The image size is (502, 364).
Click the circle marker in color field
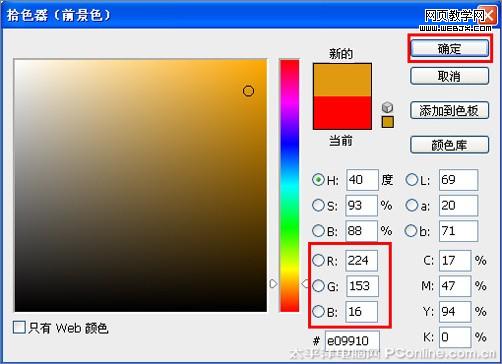(x=248, y=91)
